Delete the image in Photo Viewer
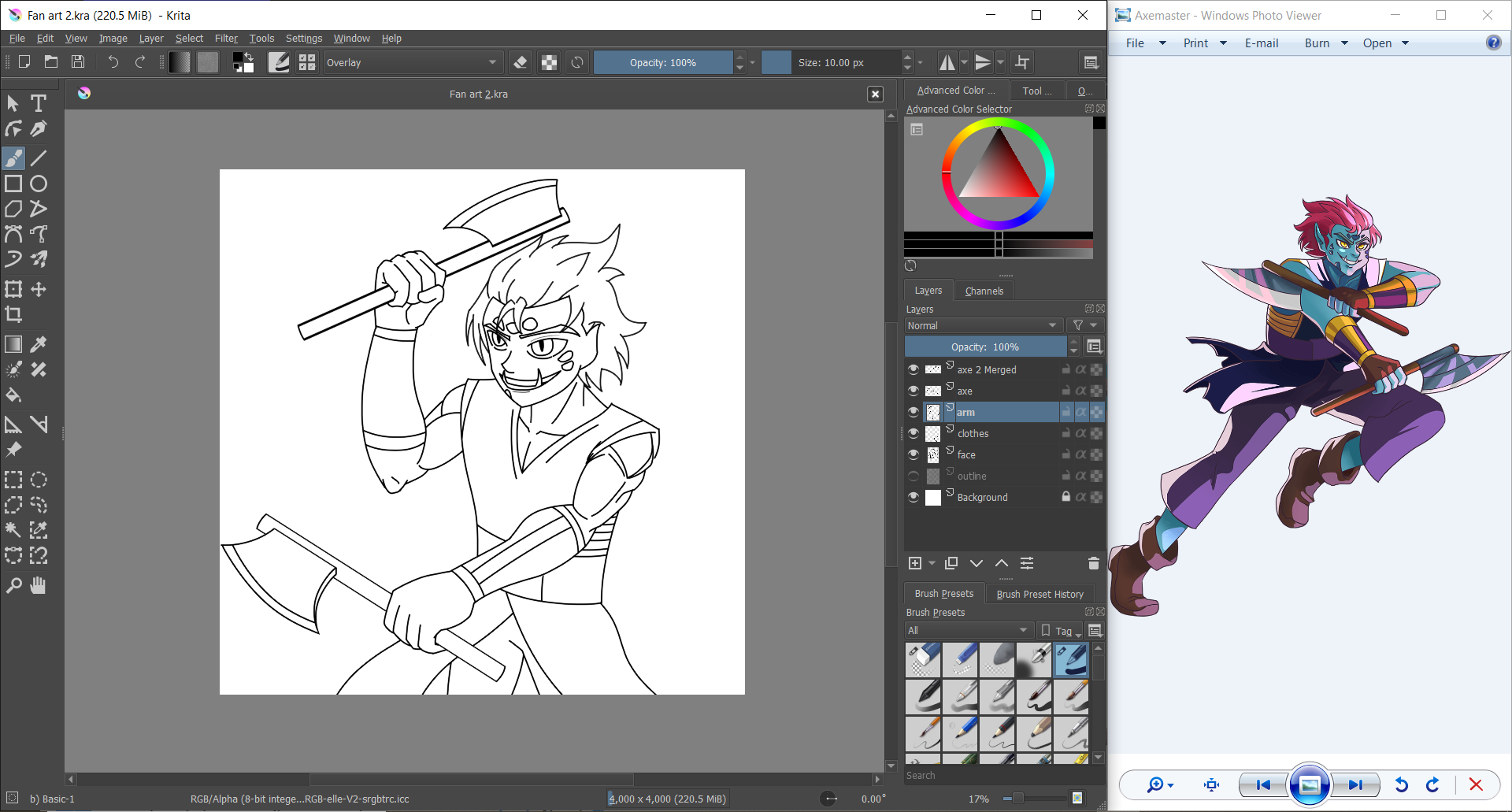This screenshot has width=1512, height=812. click(x=1476, y=784)
